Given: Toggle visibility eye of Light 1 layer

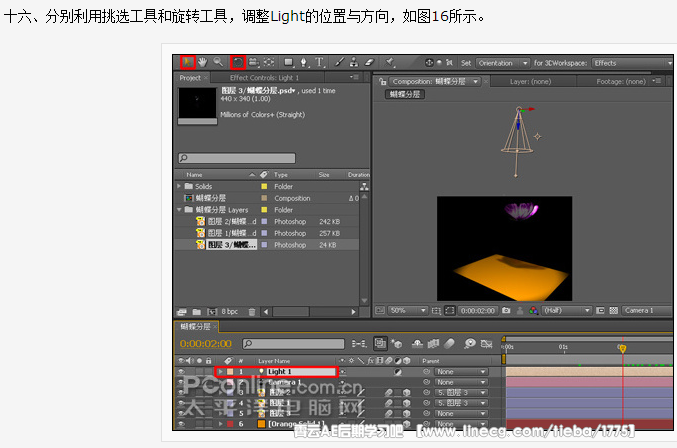Looking at the screenshot, I should click(182, 371).
